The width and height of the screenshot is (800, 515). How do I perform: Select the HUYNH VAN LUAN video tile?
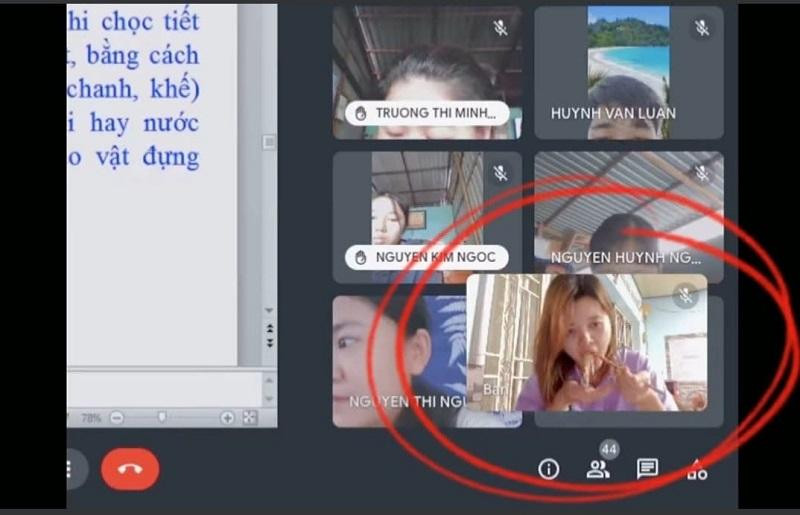coord(629,72)
